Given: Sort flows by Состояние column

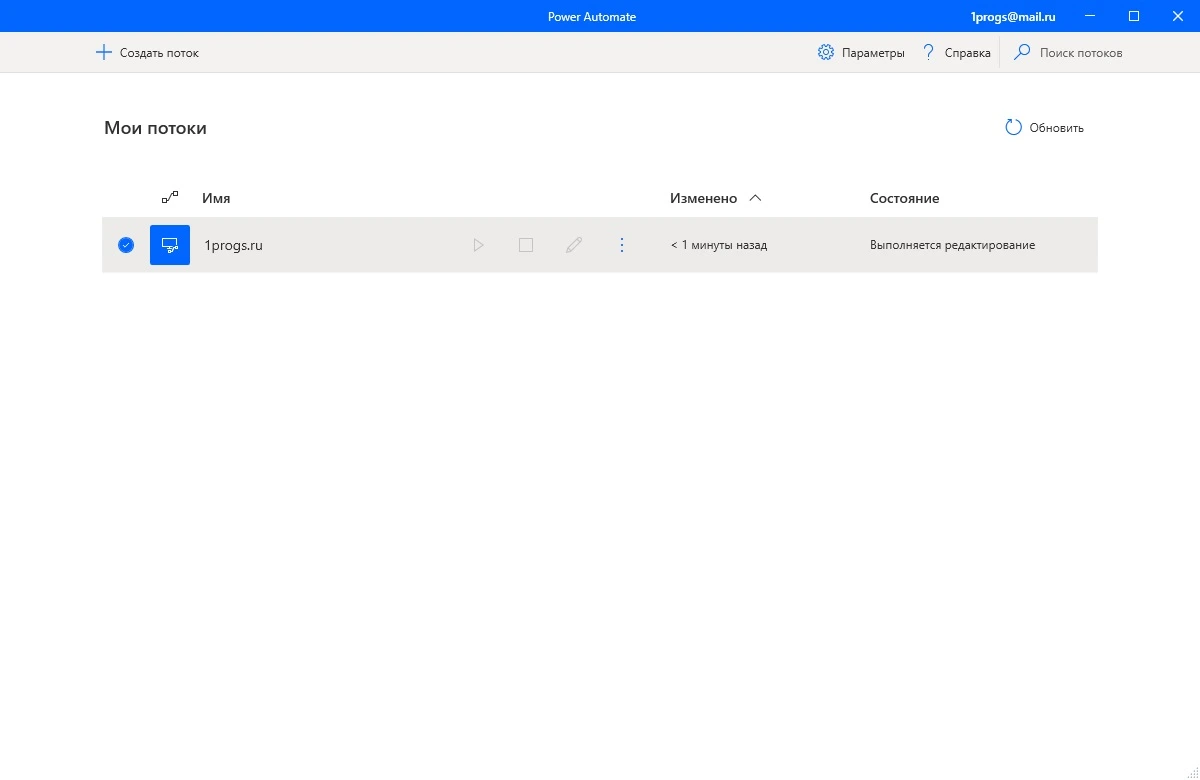Looking at the screenshot, I should click(904, 198).
